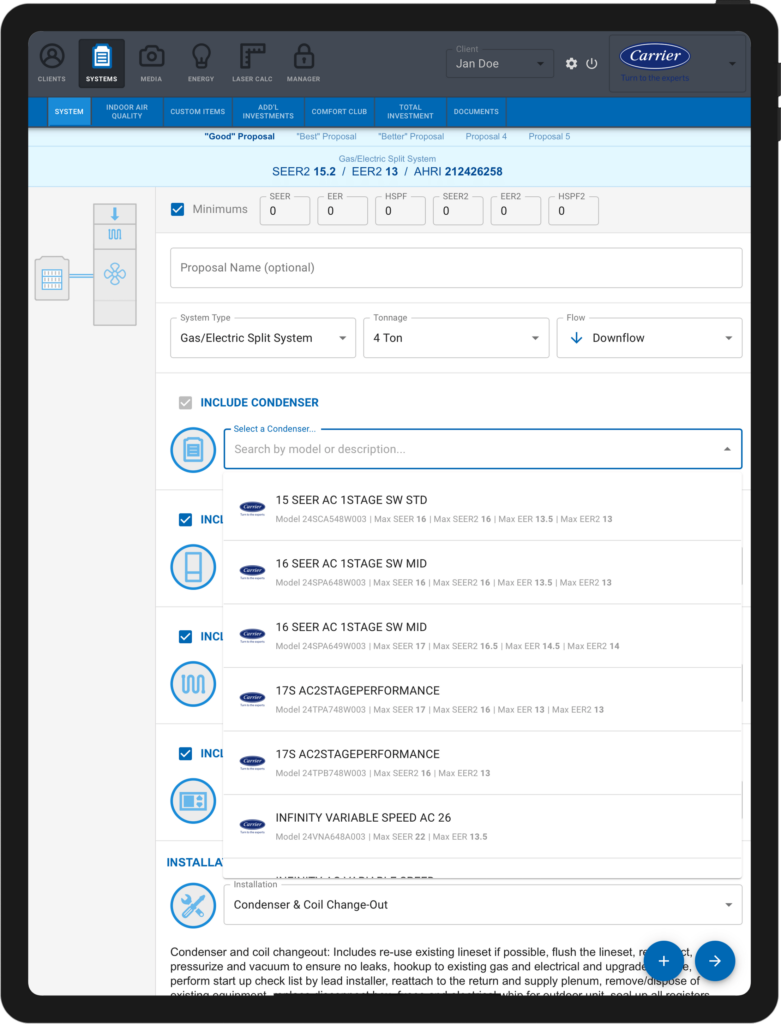
Task: Open the Installation Condenser & Coil Change-Out dropdown
Action: [x=483, y=904]
